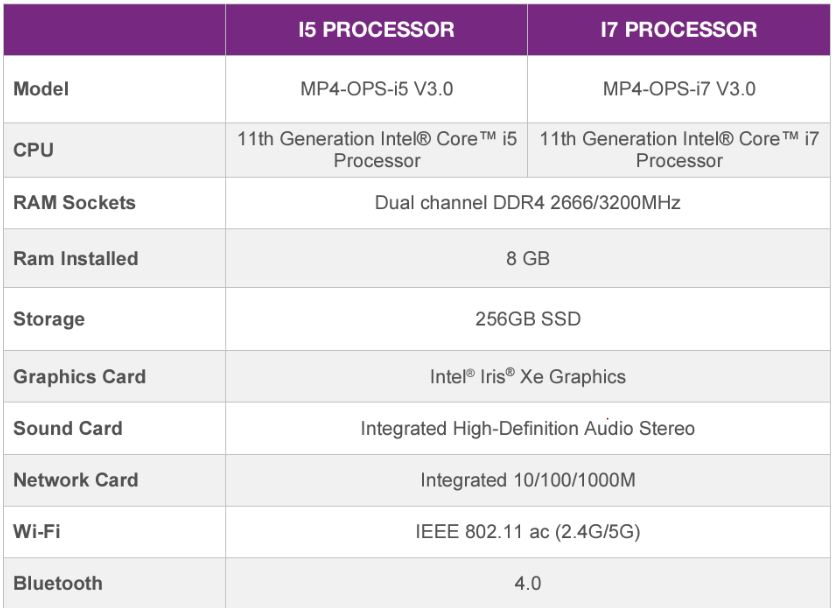Select the Bluetooth 4.0 version value
Viewport: 834px width, 608px height.
[528, 584]
